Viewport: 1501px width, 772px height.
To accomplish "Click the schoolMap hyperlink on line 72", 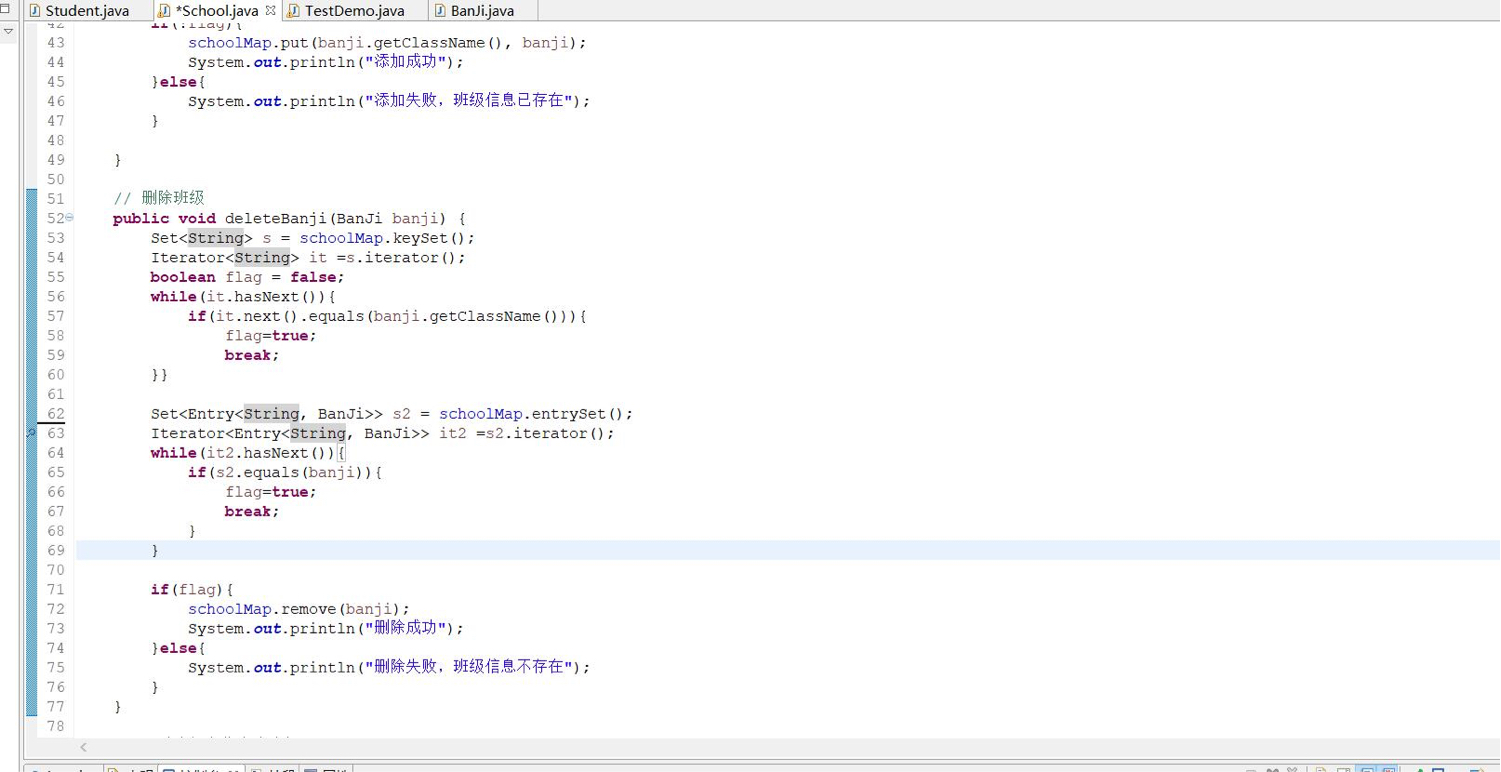I will click(x=229, y=609).
